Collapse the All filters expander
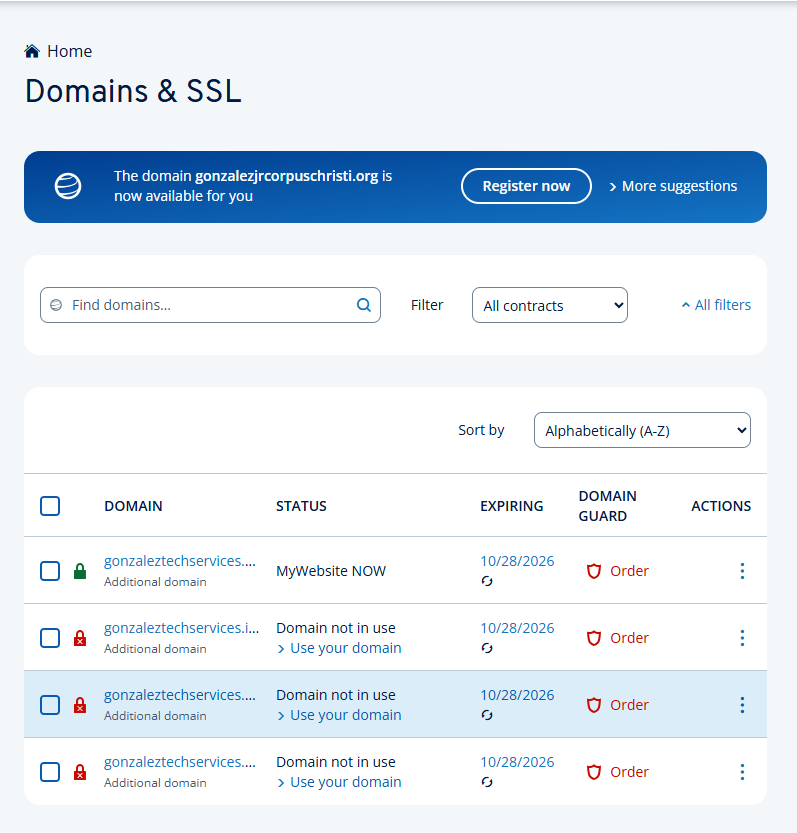This screenshot has width=797, height=833. click(716, 305)
